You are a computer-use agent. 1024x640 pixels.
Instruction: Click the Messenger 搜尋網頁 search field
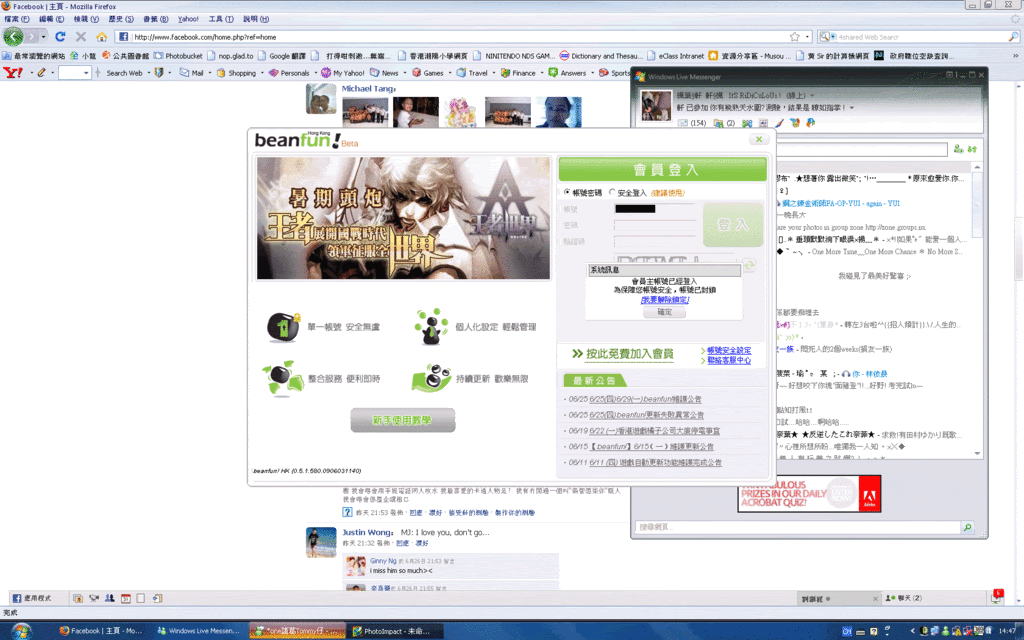tap(797, 527)
